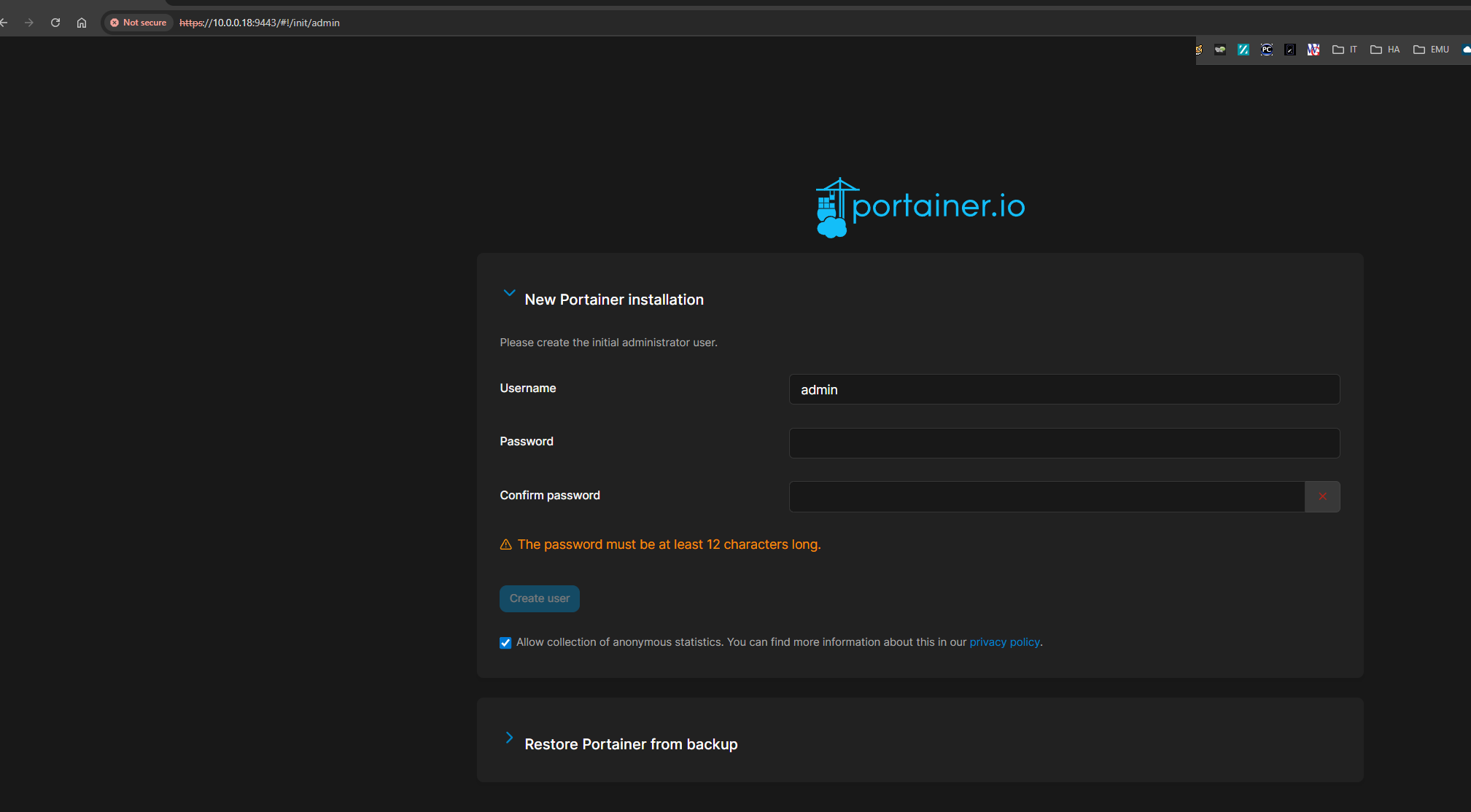The height and width of the screenshot is (812, 1471).
Task: Focus the Password input field
Action: point(1063,443)
